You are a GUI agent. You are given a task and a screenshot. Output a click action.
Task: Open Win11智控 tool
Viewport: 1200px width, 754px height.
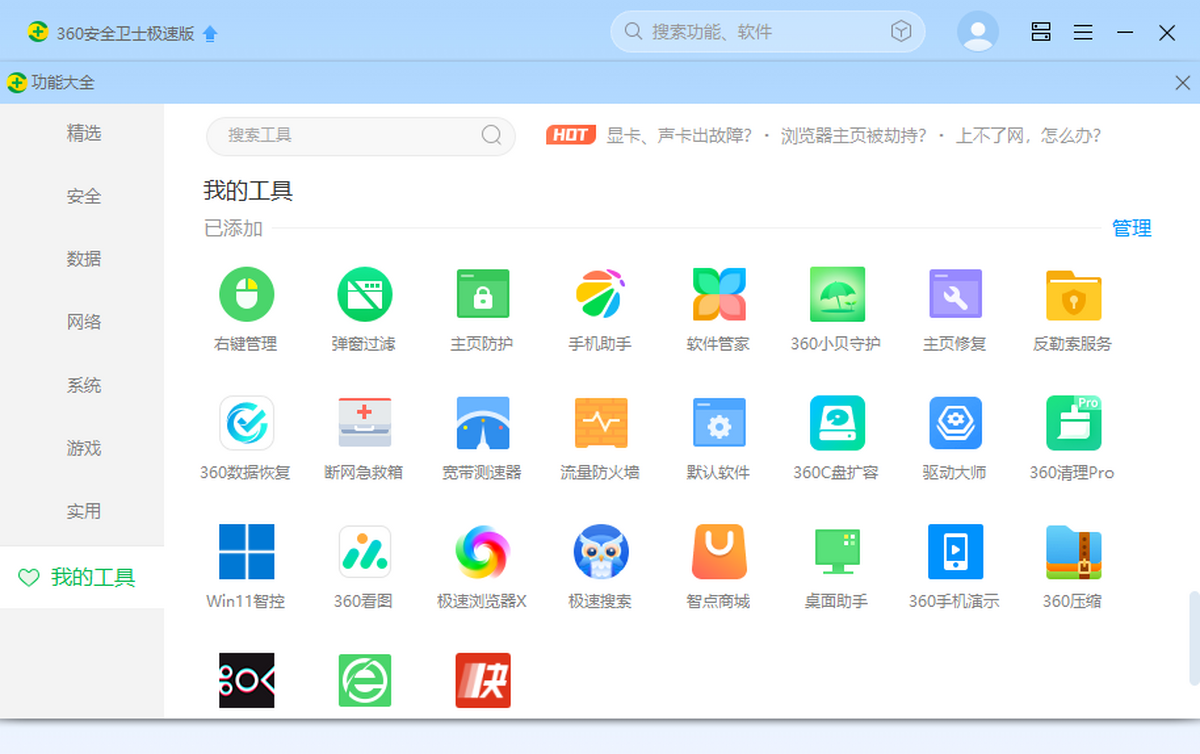click(246, 552)
